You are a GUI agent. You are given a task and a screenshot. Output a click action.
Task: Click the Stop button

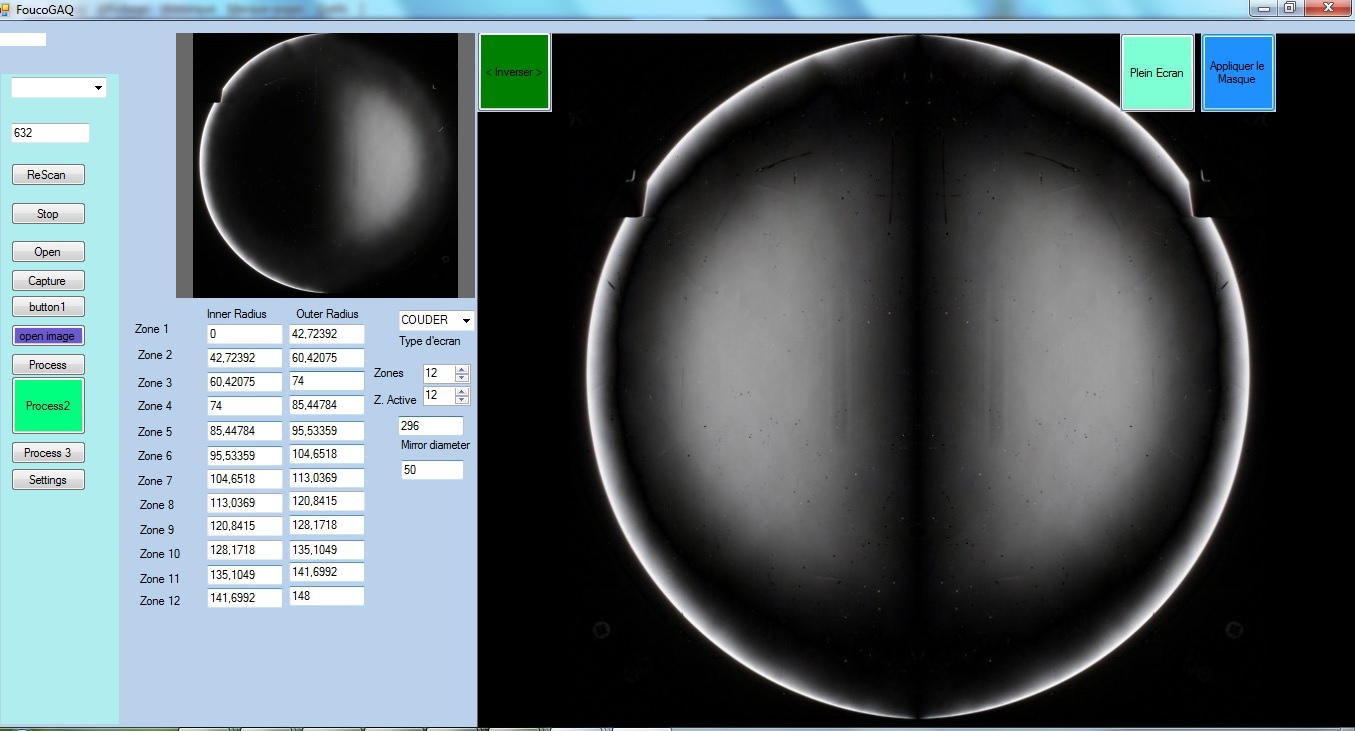pyautogui.click(x=48, y=213)
